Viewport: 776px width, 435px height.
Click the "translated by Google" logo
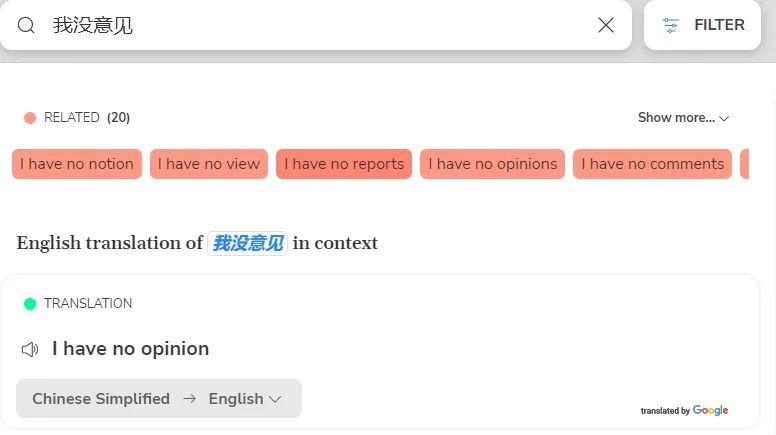tap(684, 411)
